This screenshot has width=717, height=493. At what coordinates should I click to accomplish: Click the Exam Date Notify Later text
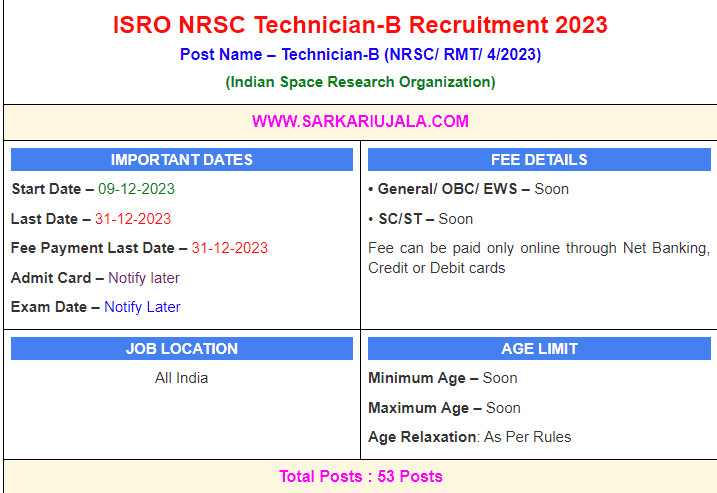(x=142, y=307)
